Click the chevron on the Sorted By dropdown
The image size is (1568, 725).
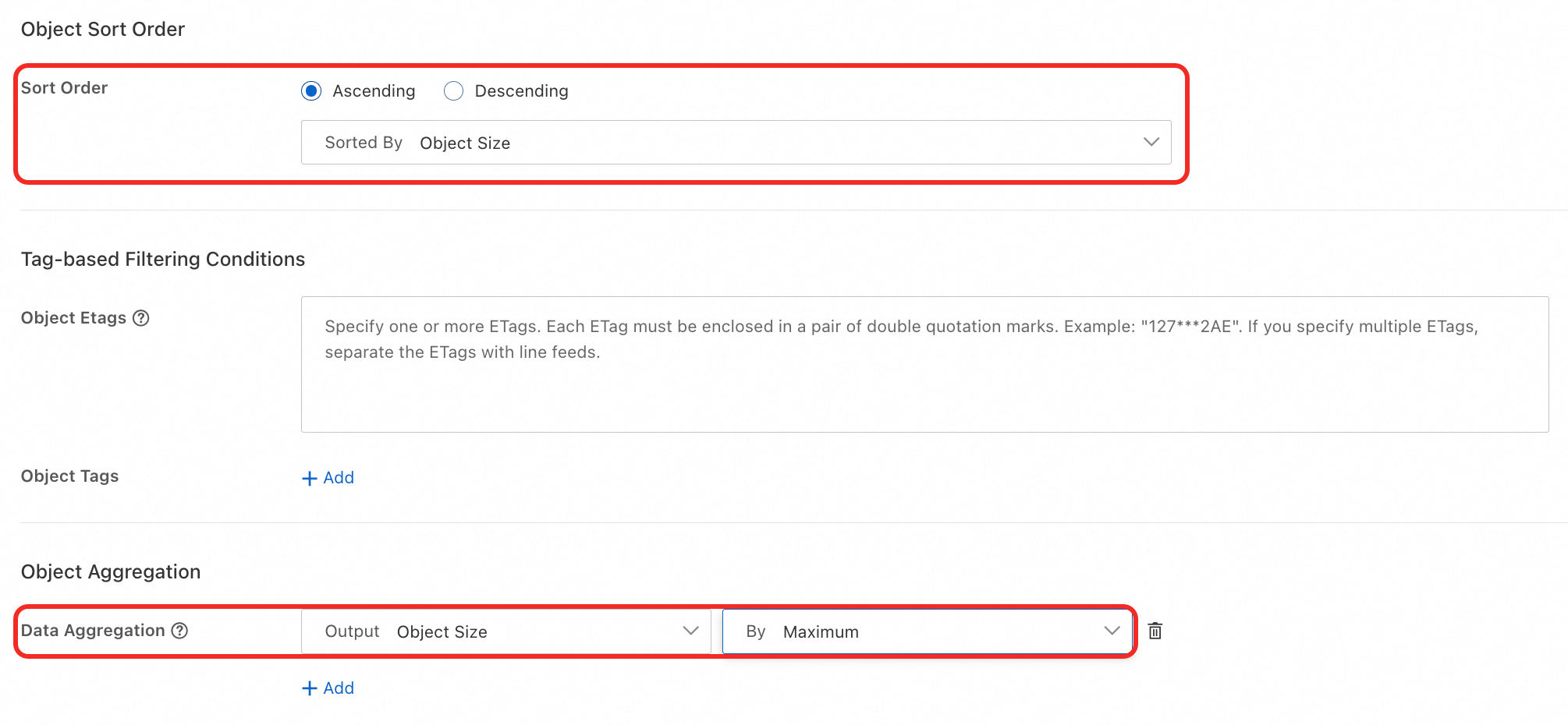tap(1151, 142)
